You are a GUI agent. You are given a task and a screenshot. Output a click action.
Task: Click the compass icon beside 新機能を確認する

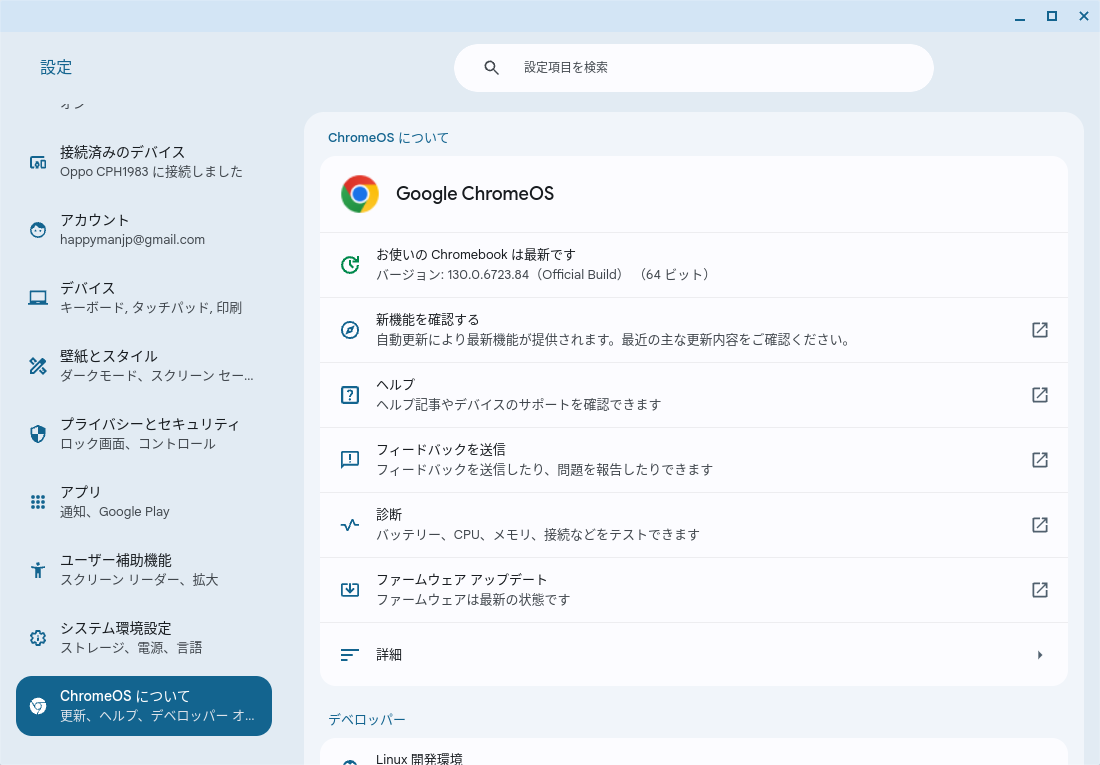pyautogui.click(x=349, y=330)
